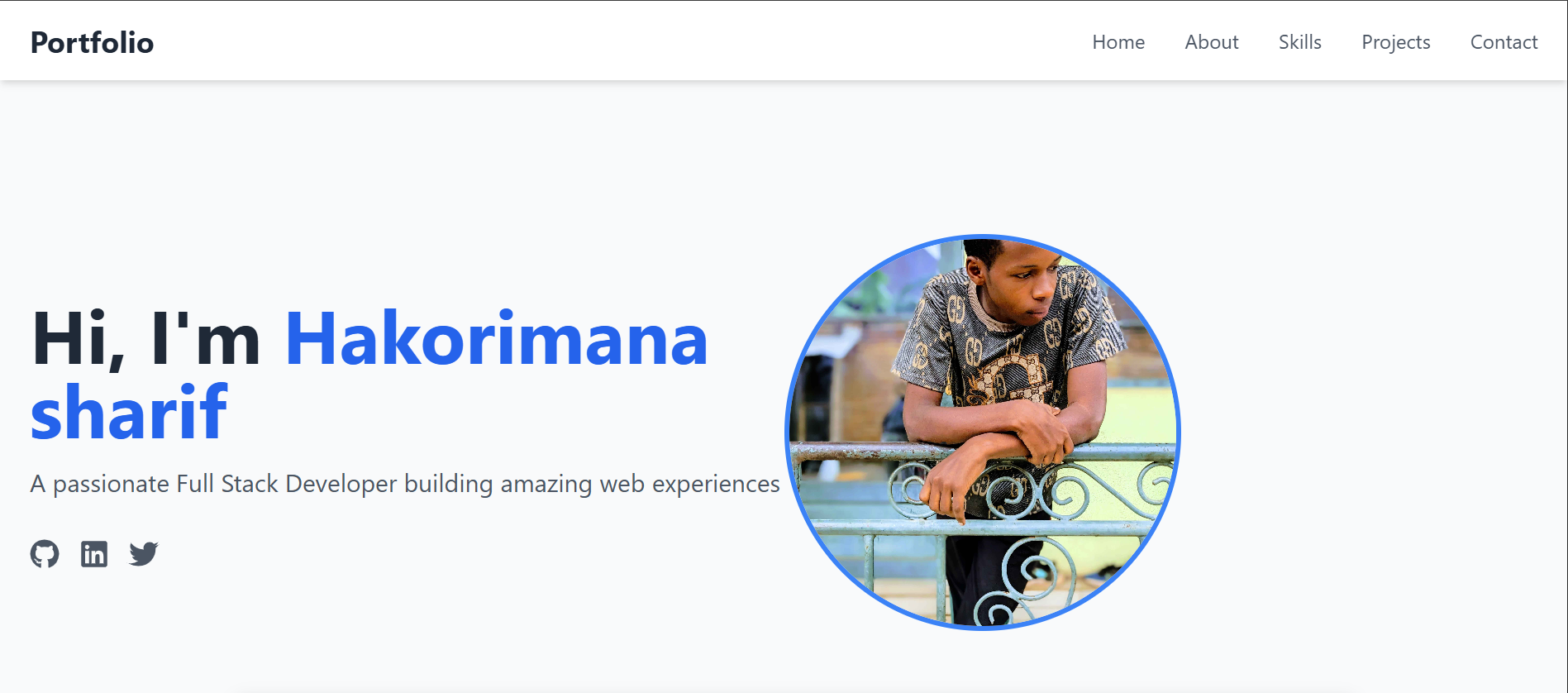The height and width of the screenshot is (693, 1568).
Task: Jump to the Skills nav item
Action: (1300, 42)
